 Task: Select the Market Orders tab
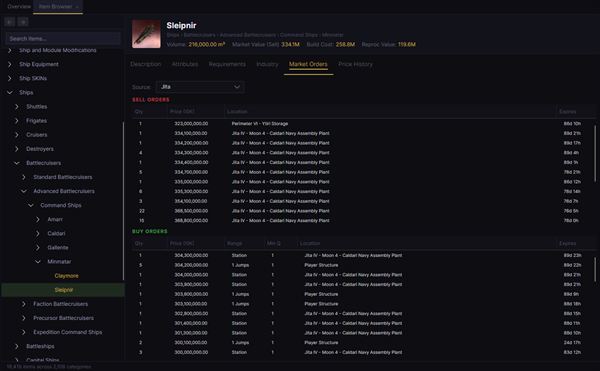pyautogui.click(x=308, y=64)
